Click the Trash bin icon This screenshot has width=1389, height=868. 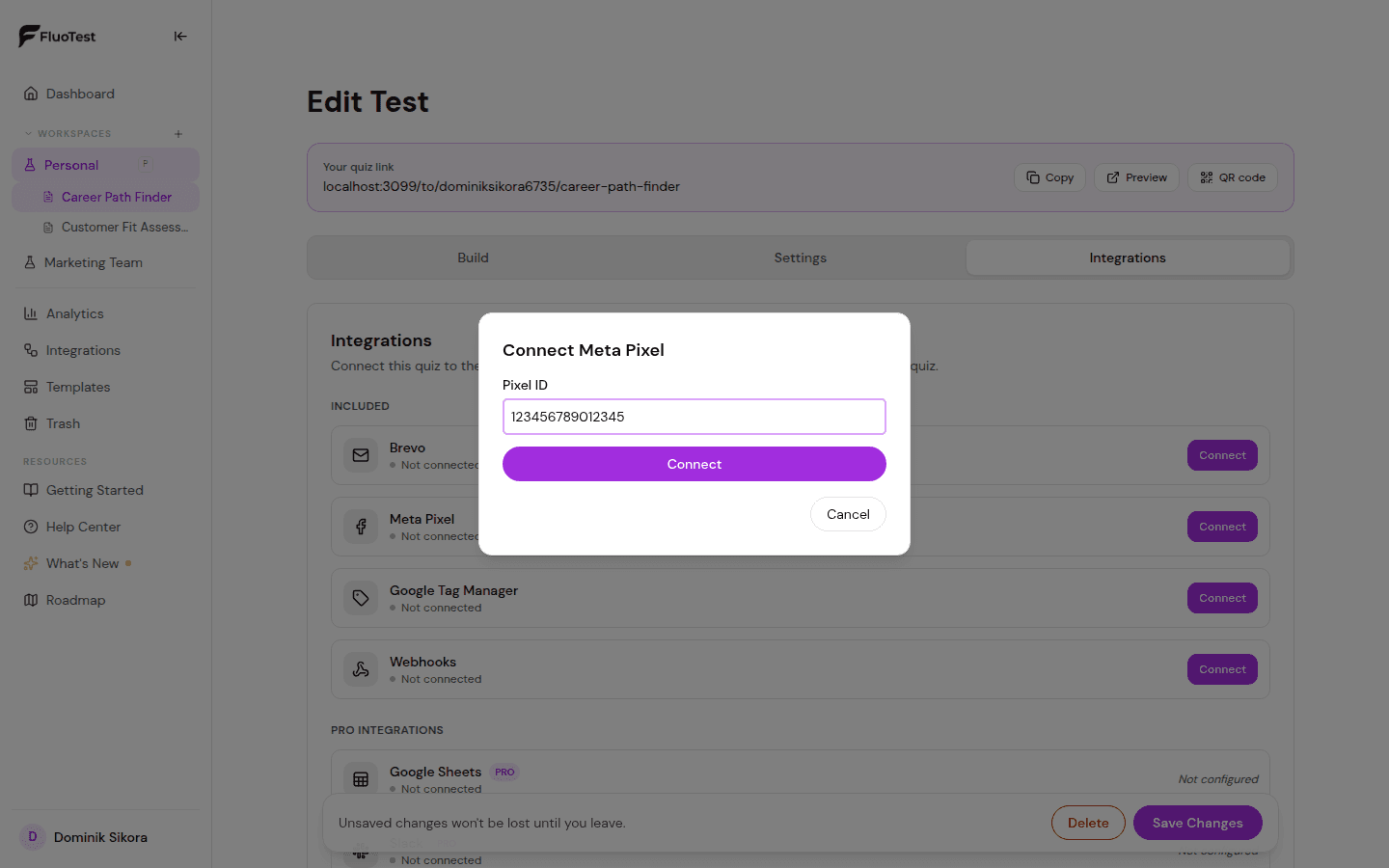click(x=31, y=423)
